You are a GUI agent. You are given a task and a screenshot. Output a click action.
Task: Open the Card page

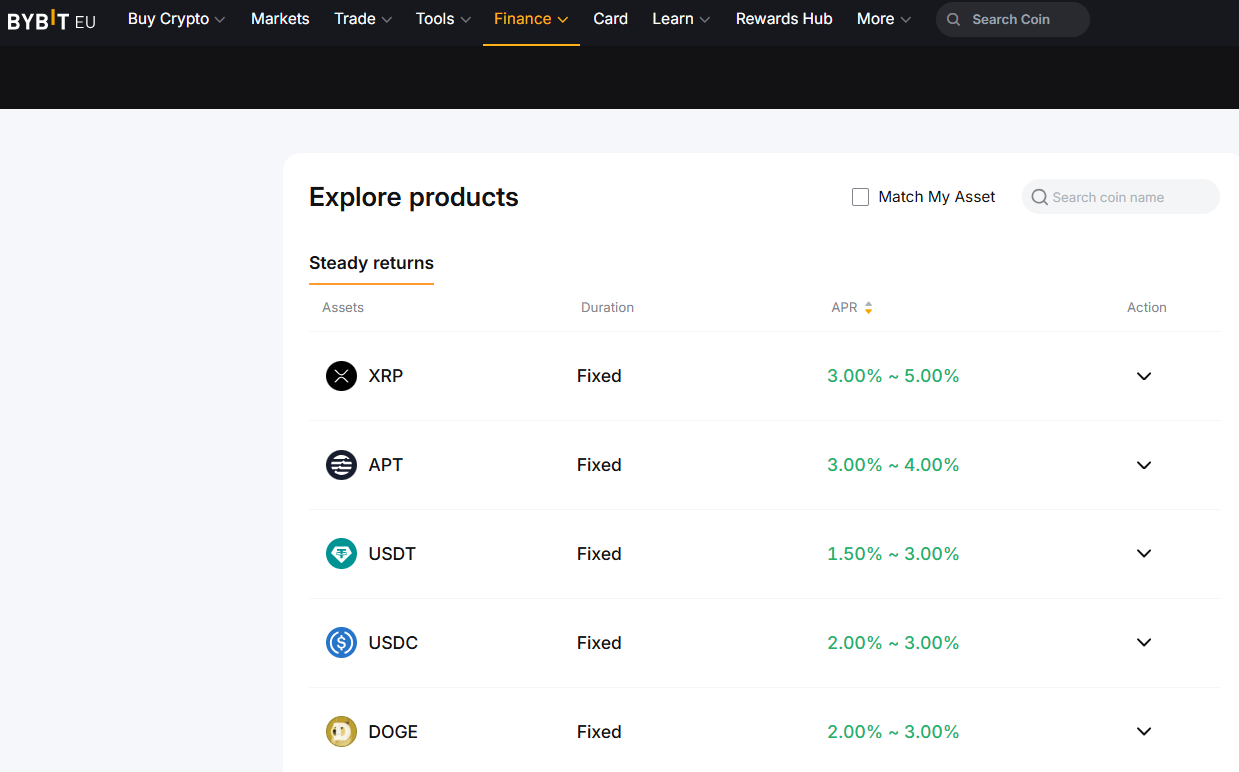(610, 19)
